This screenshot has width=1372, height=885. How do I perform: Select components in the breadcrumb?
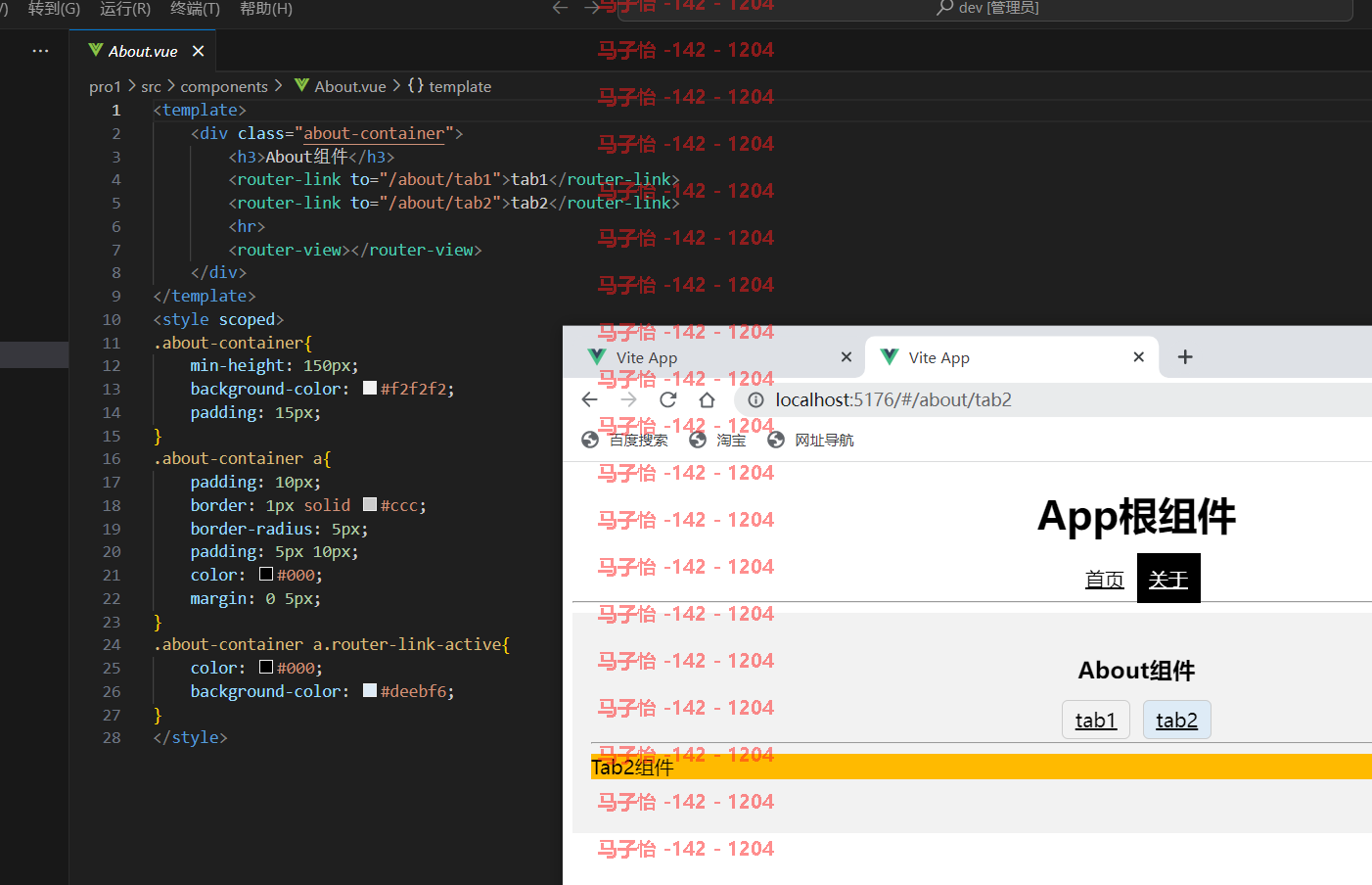pyautogui.click(x=224, y=86)
